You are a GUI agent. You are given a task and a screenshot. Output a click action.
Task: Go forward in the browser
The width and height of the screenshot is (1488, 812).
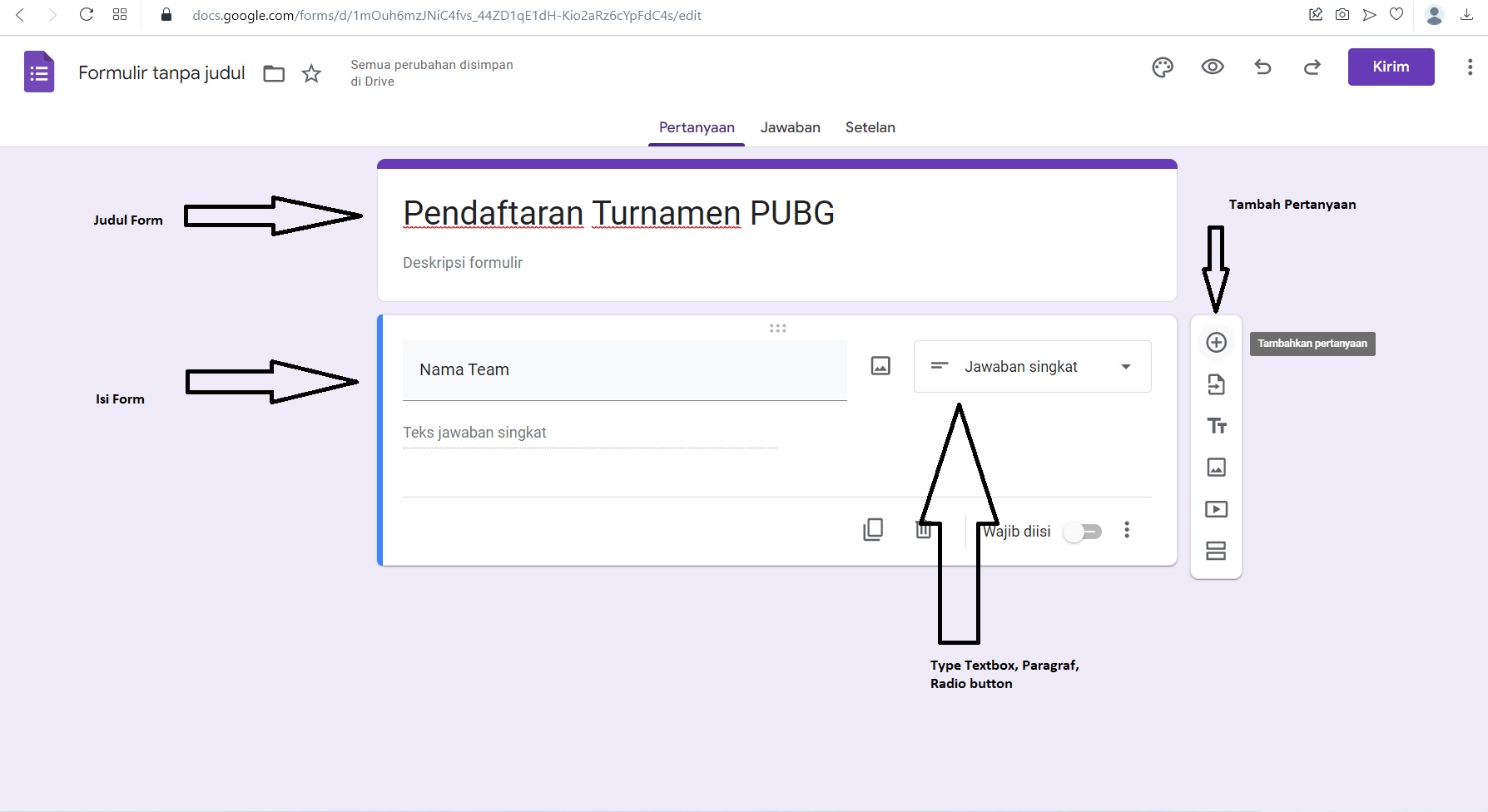(52, 15)
